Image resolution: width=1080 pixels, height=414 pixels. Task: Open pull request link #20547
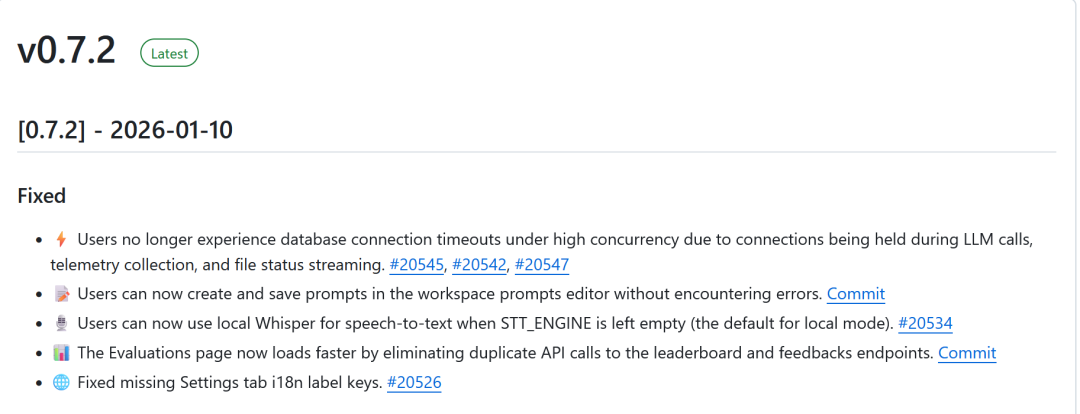tap(542, 265)
